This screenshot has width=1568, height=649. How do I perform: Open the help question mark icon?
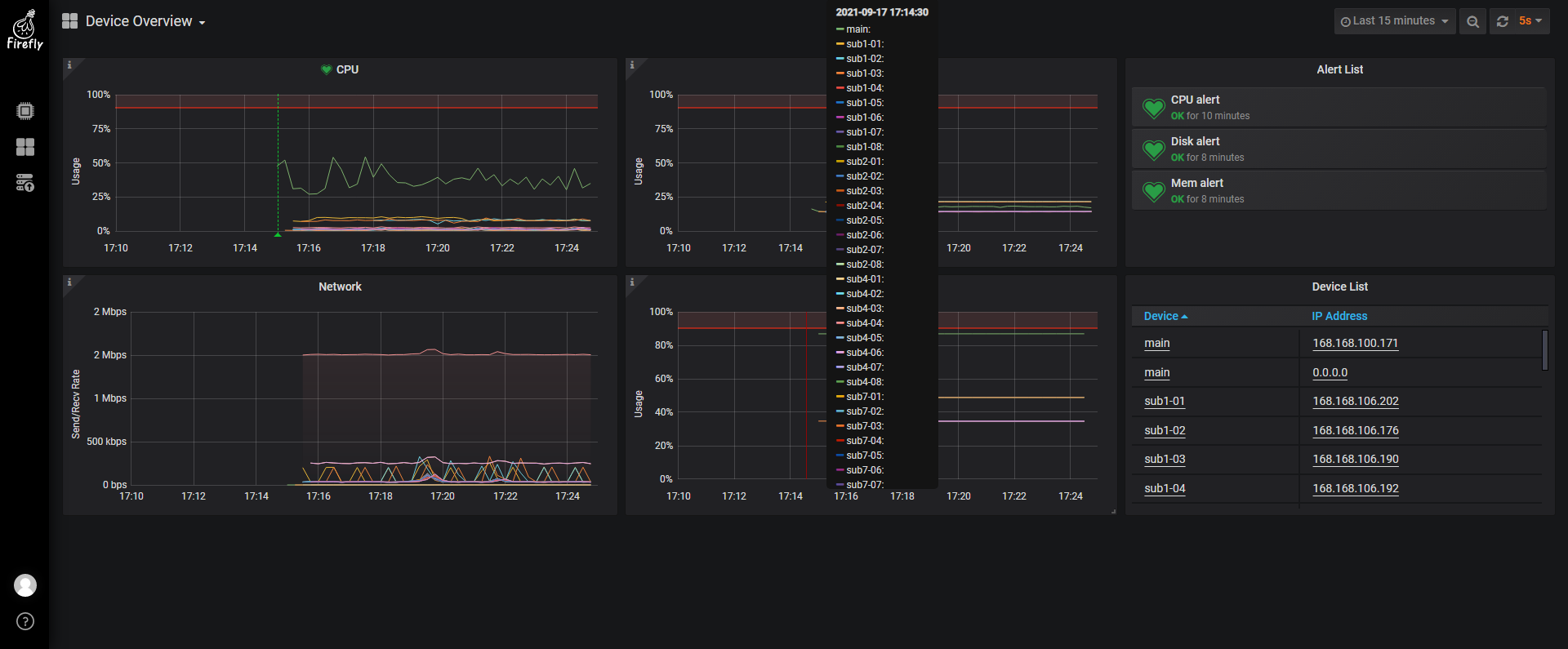pyautogui.click(x=25, y=621)
